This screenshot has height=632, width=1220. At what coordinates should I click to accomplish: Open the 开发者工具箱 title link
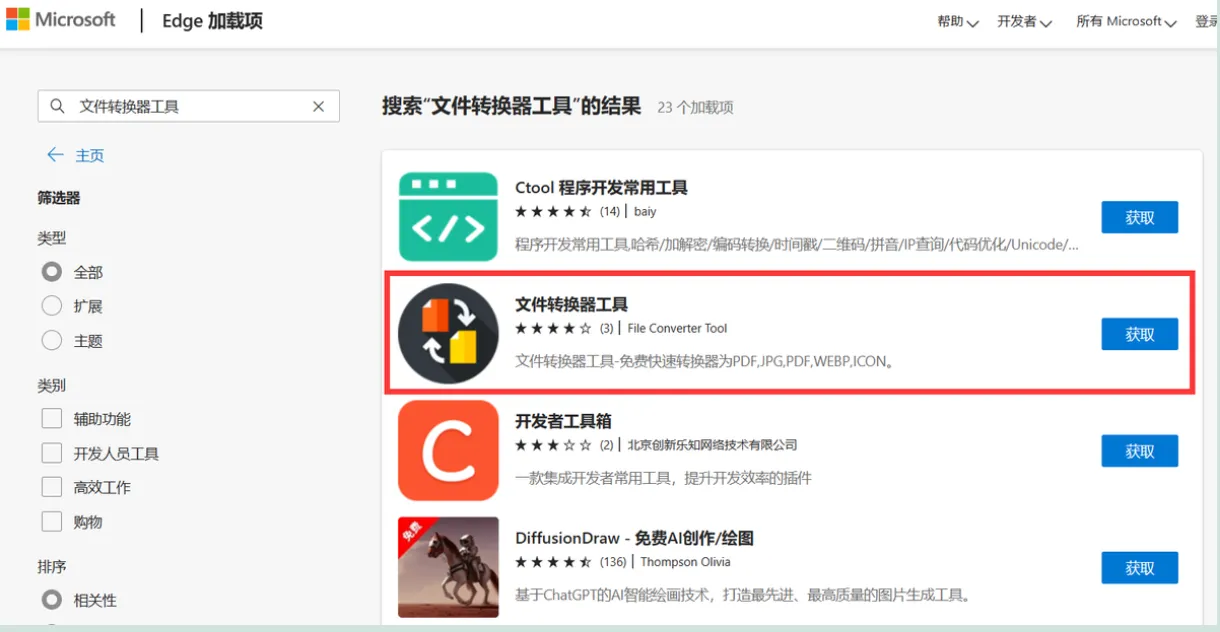coord(563,422)
